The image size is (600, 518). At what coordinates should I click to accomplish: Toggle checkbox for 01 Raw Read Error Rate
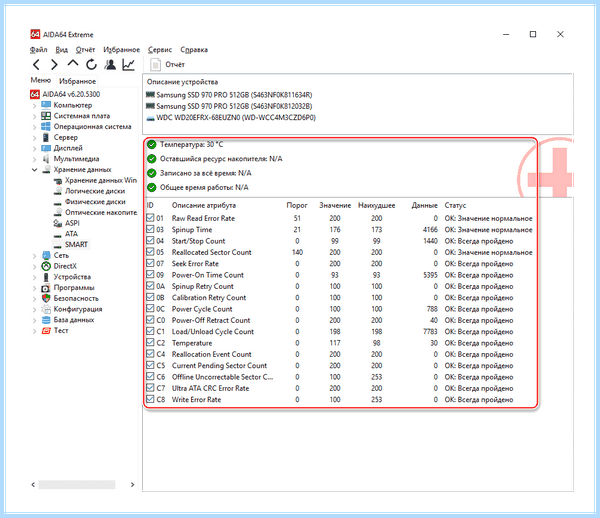150,218
